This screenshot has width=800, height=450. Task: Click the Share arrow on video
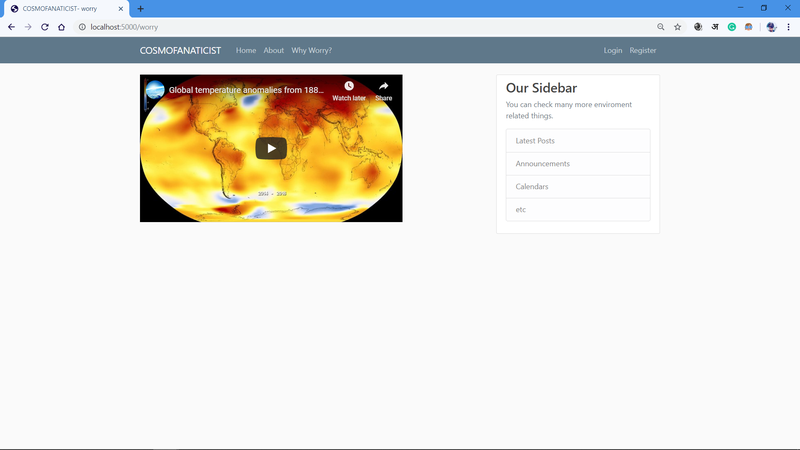click(x=383, y=87)
